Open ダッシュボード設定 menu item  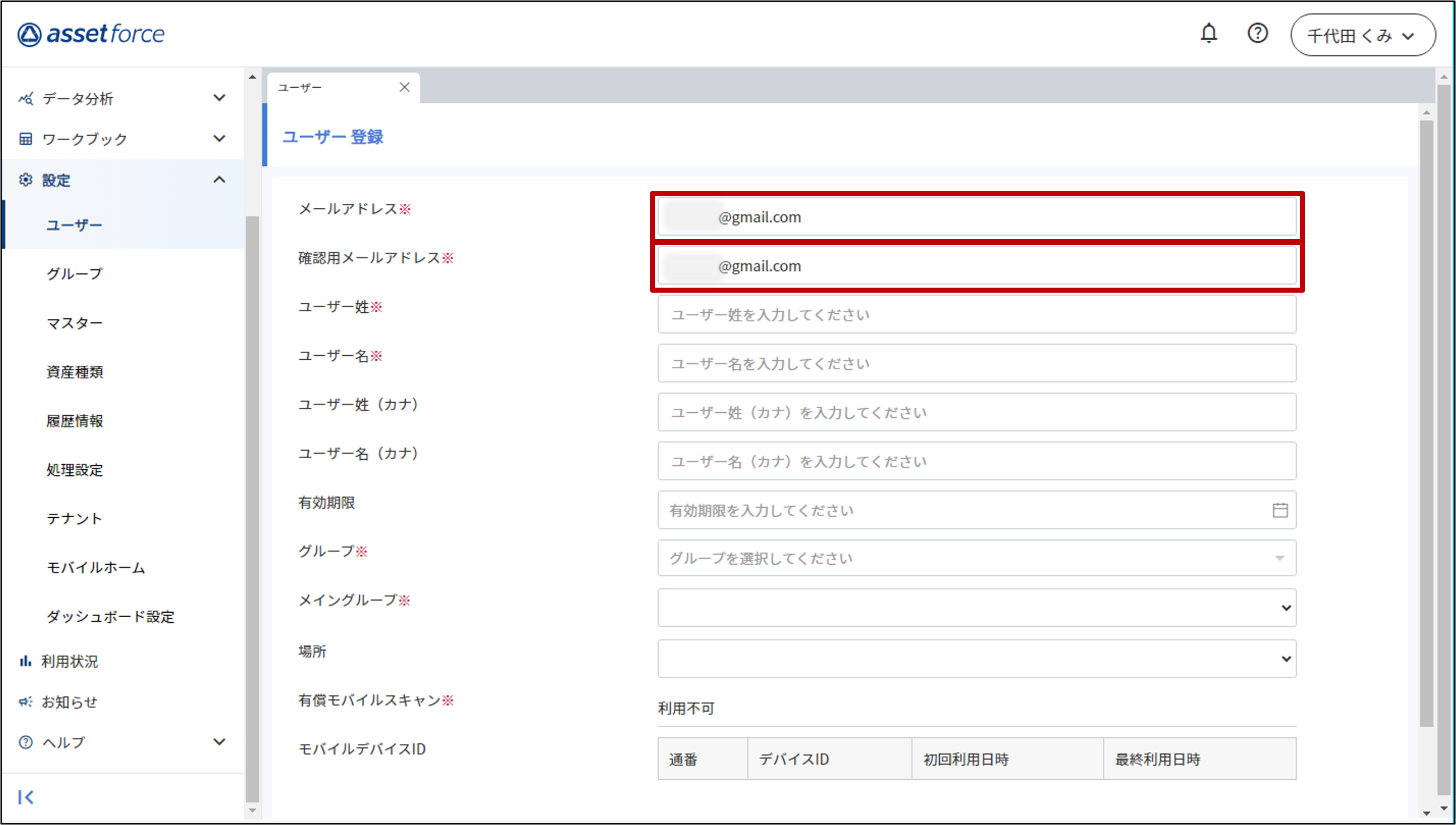click(110, 617)
